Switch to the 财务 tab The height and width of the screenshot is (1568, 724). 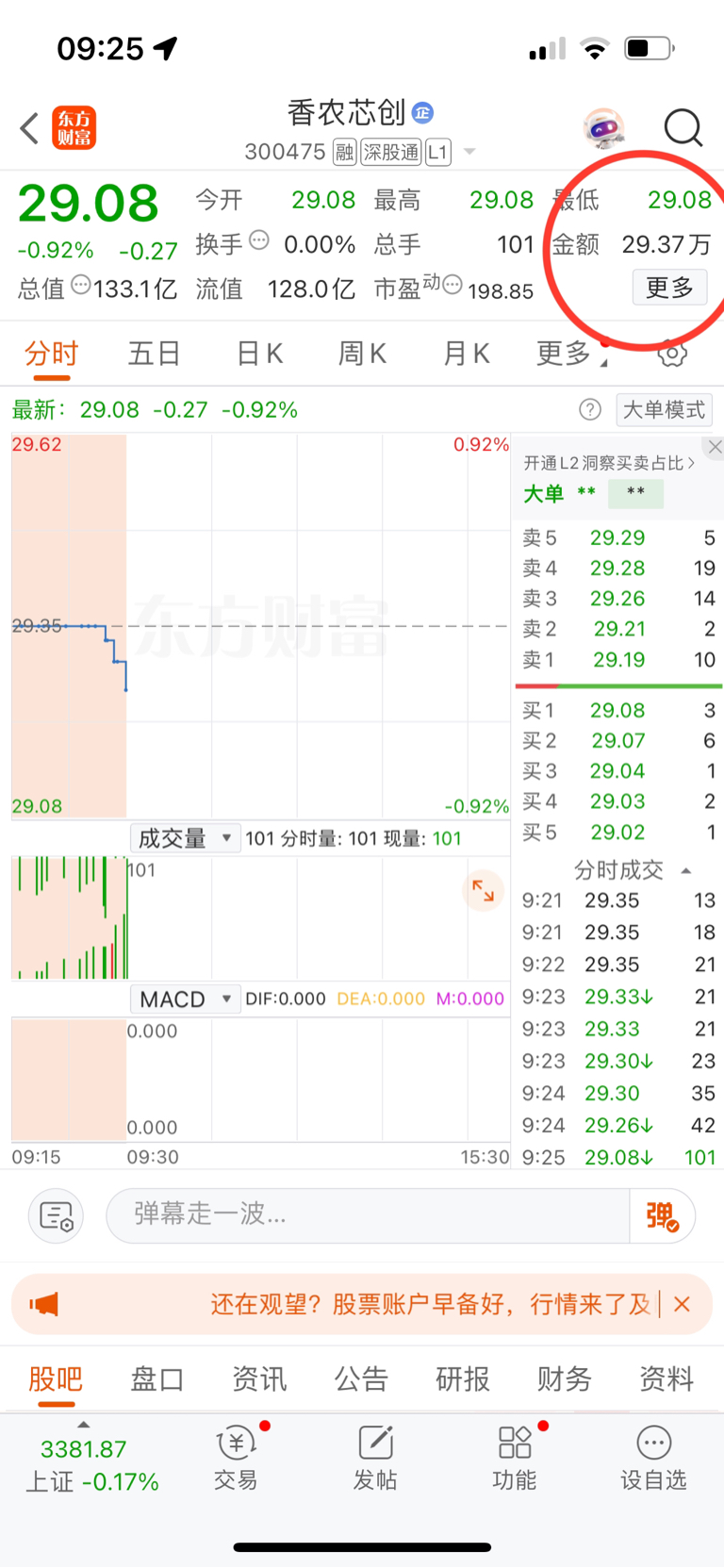pos(565,1379)
